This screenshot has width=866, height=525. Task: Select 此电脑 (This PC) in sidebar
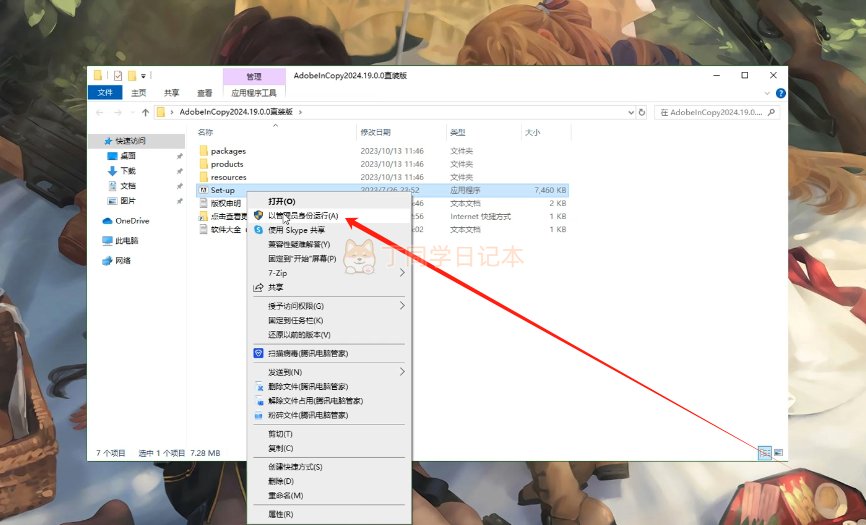127,241
